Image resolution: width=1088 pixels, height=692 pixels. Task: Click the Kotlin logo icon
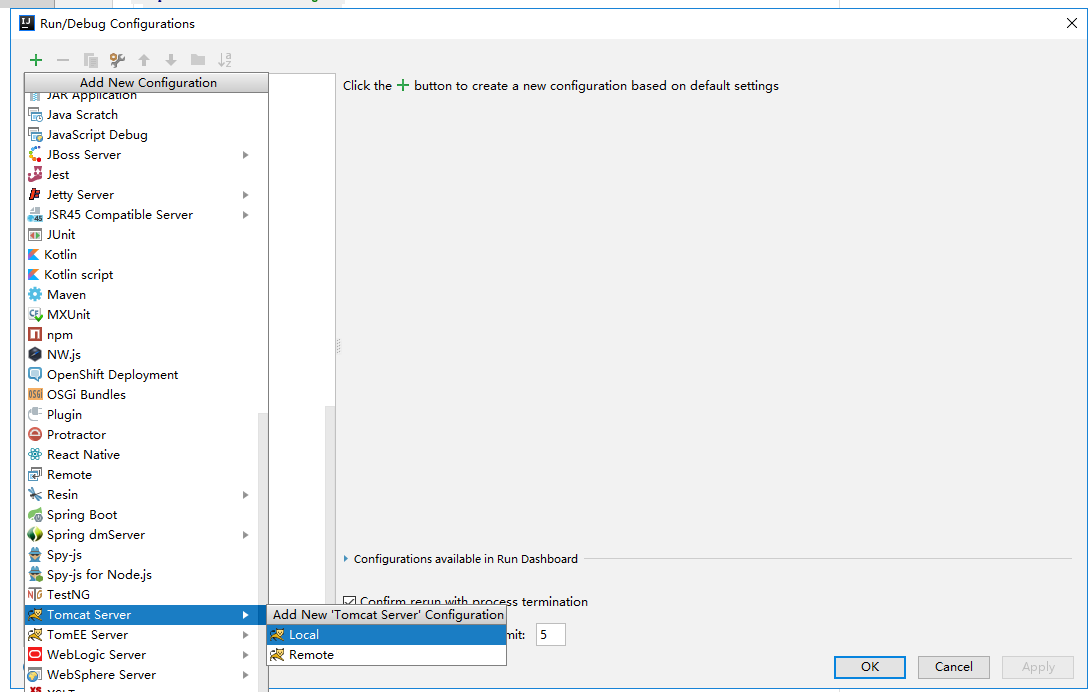[x=33, y=255]
